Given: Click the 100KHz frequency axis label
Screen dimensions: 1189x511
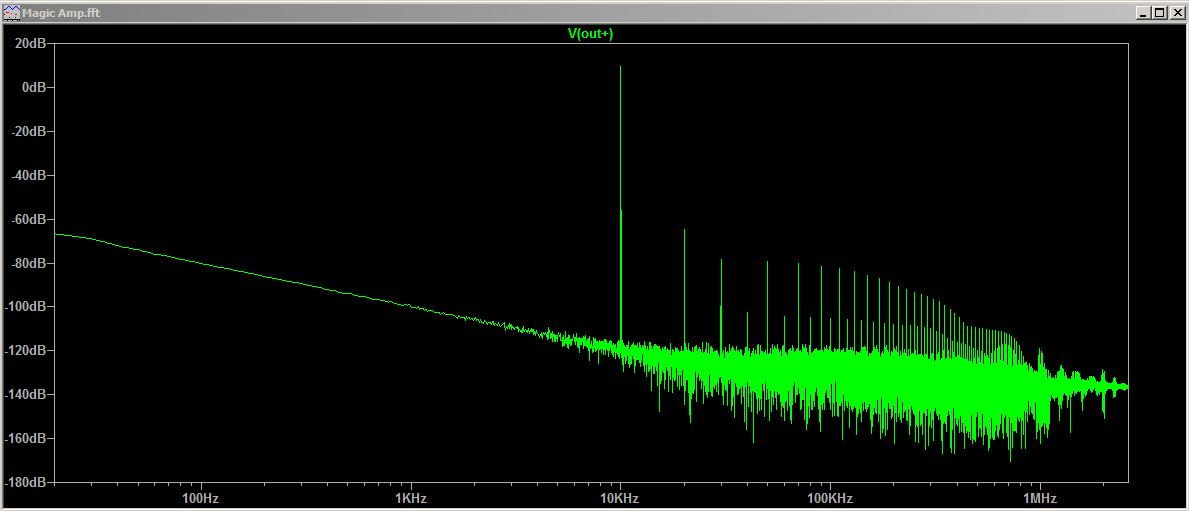Looking at the screenshot, I should (830, 498).
